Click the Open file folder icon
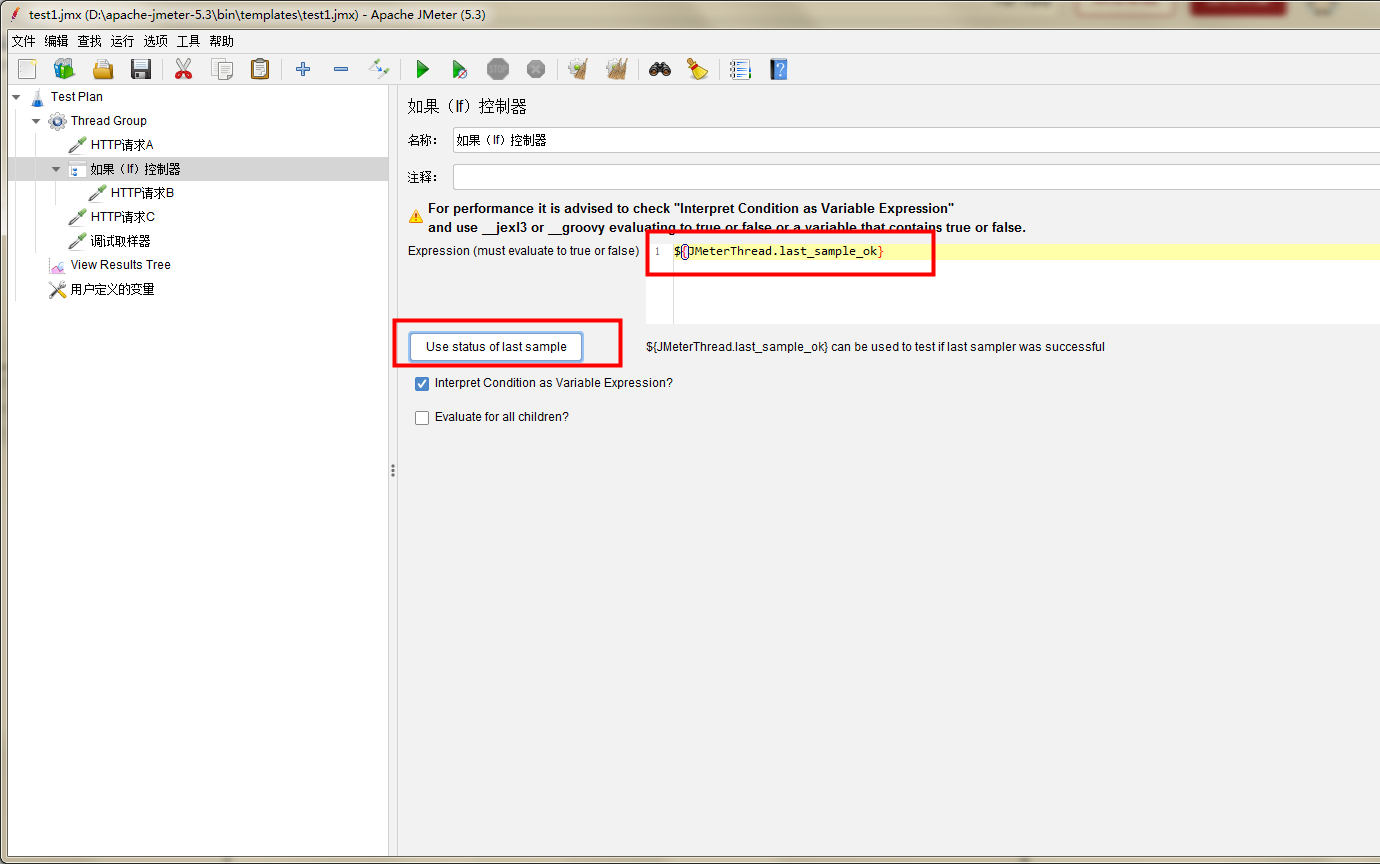 (x=103, y=69)
